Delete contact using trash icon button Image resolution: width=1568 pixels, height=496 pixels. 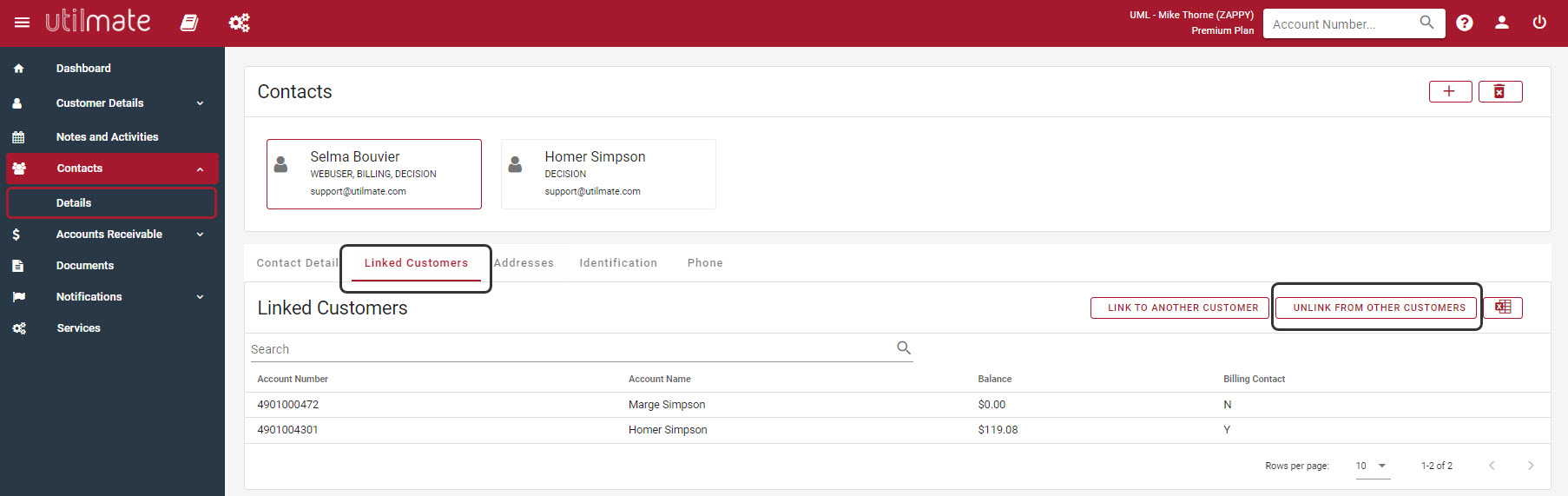1501,91
